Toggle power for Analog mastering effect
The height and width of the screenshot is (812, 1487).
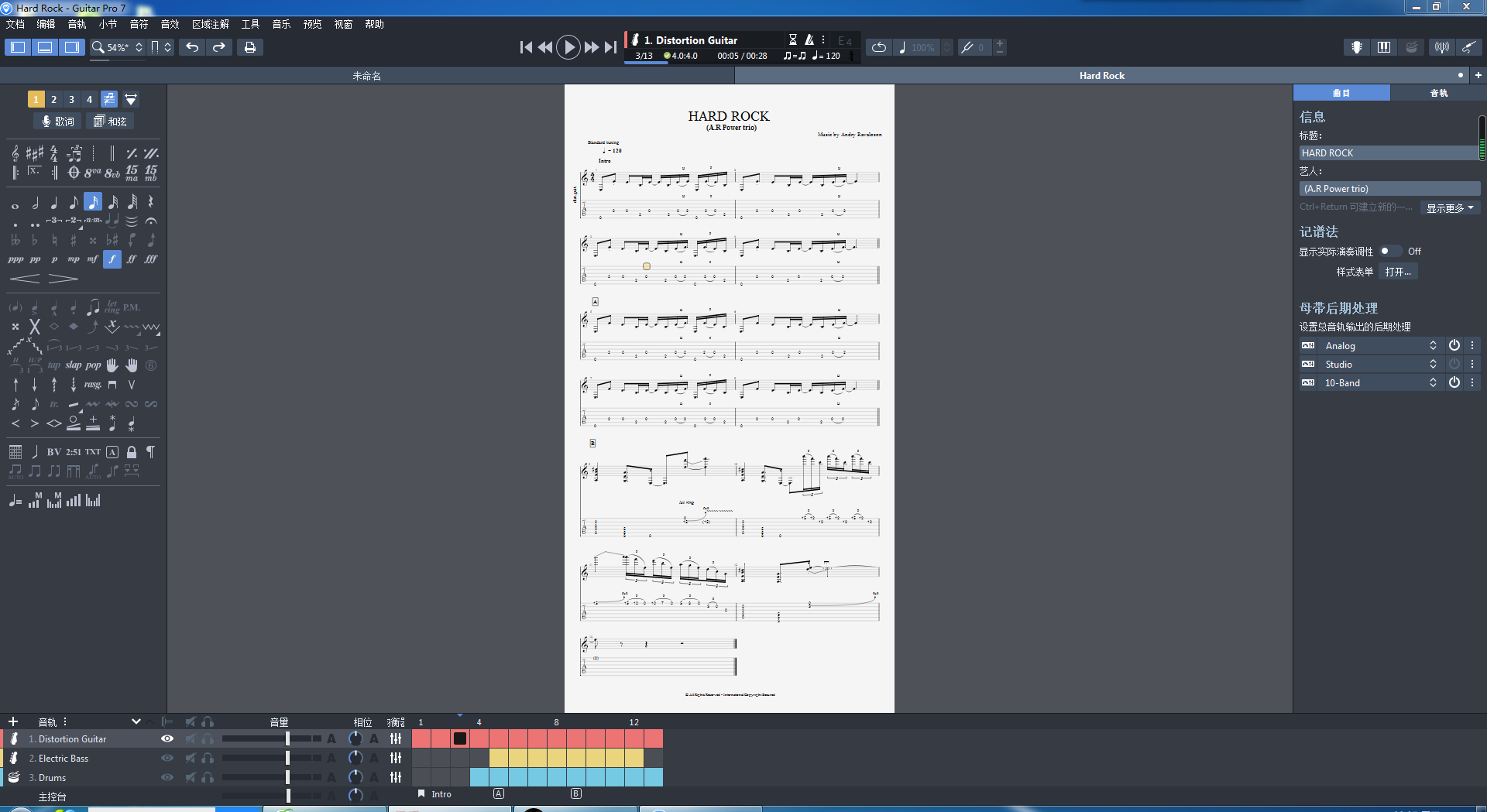tap(1454, 346)
